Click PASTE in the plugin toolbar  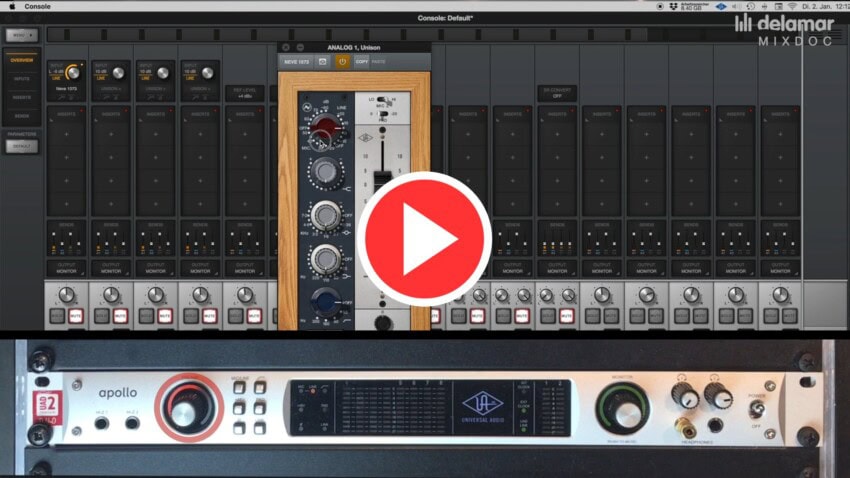[378, 62]
